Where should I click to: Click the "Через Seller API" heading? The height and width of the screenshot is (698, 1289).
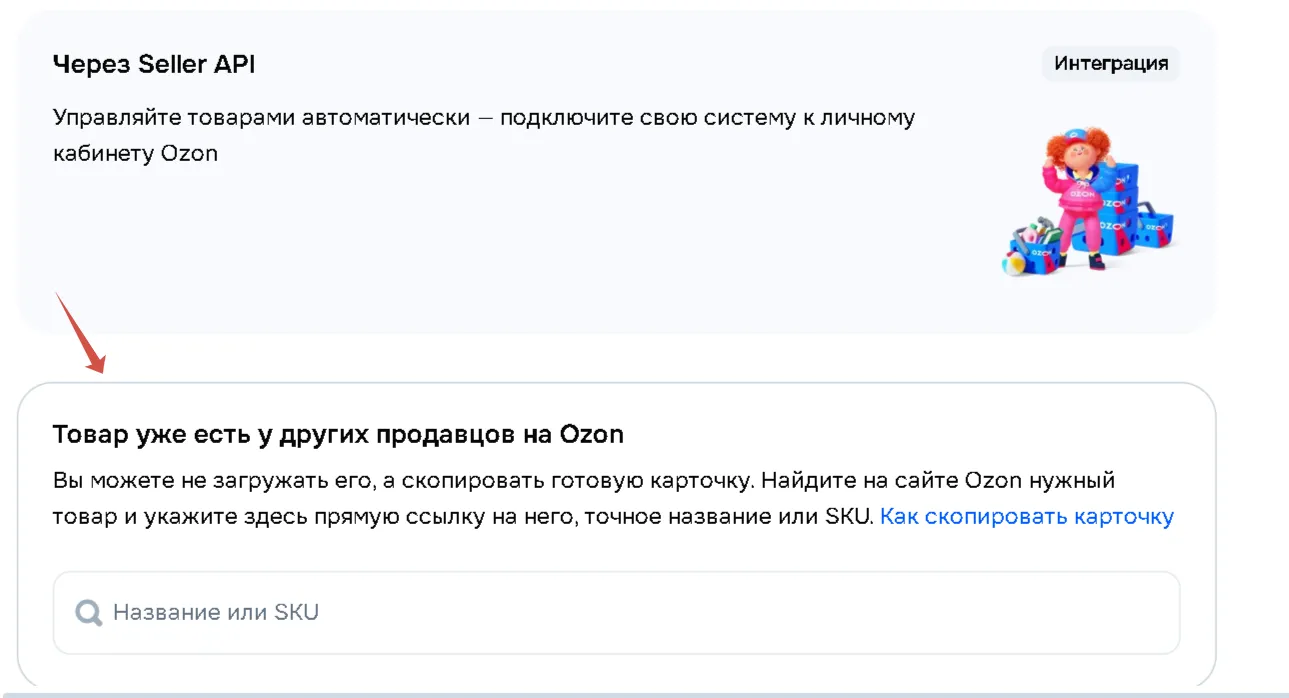tap(154, 65)
